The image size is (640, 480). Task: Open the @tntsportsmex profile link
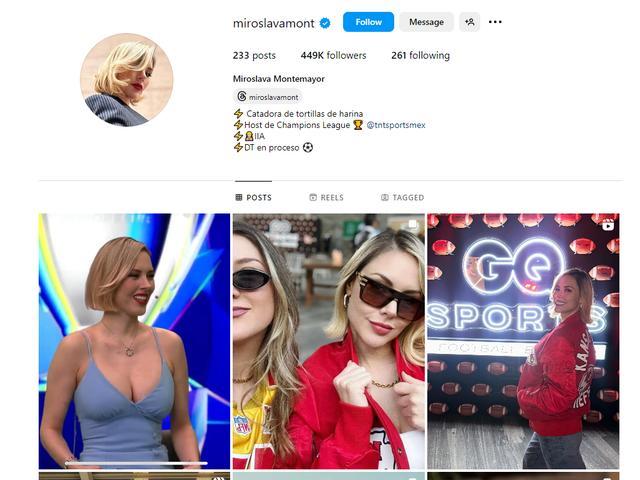point(396,125)
